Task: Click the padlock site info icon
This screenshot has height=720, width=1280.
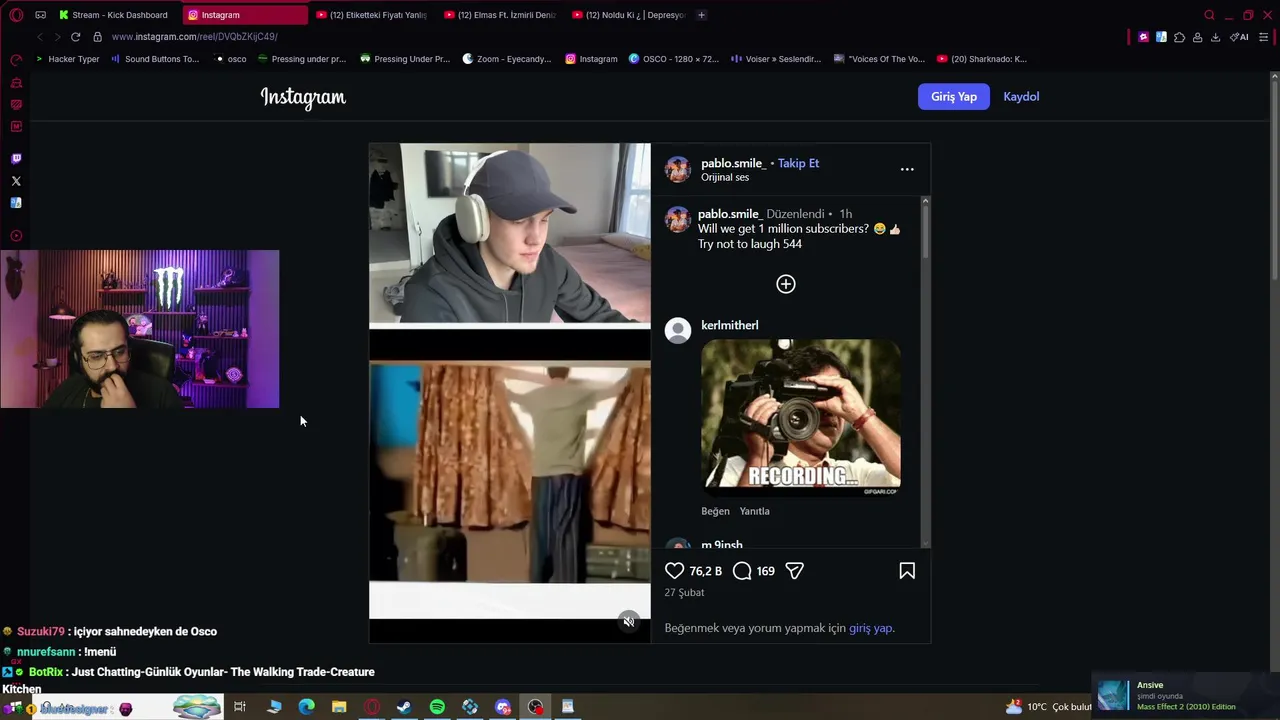Action: tap(97, 37)
